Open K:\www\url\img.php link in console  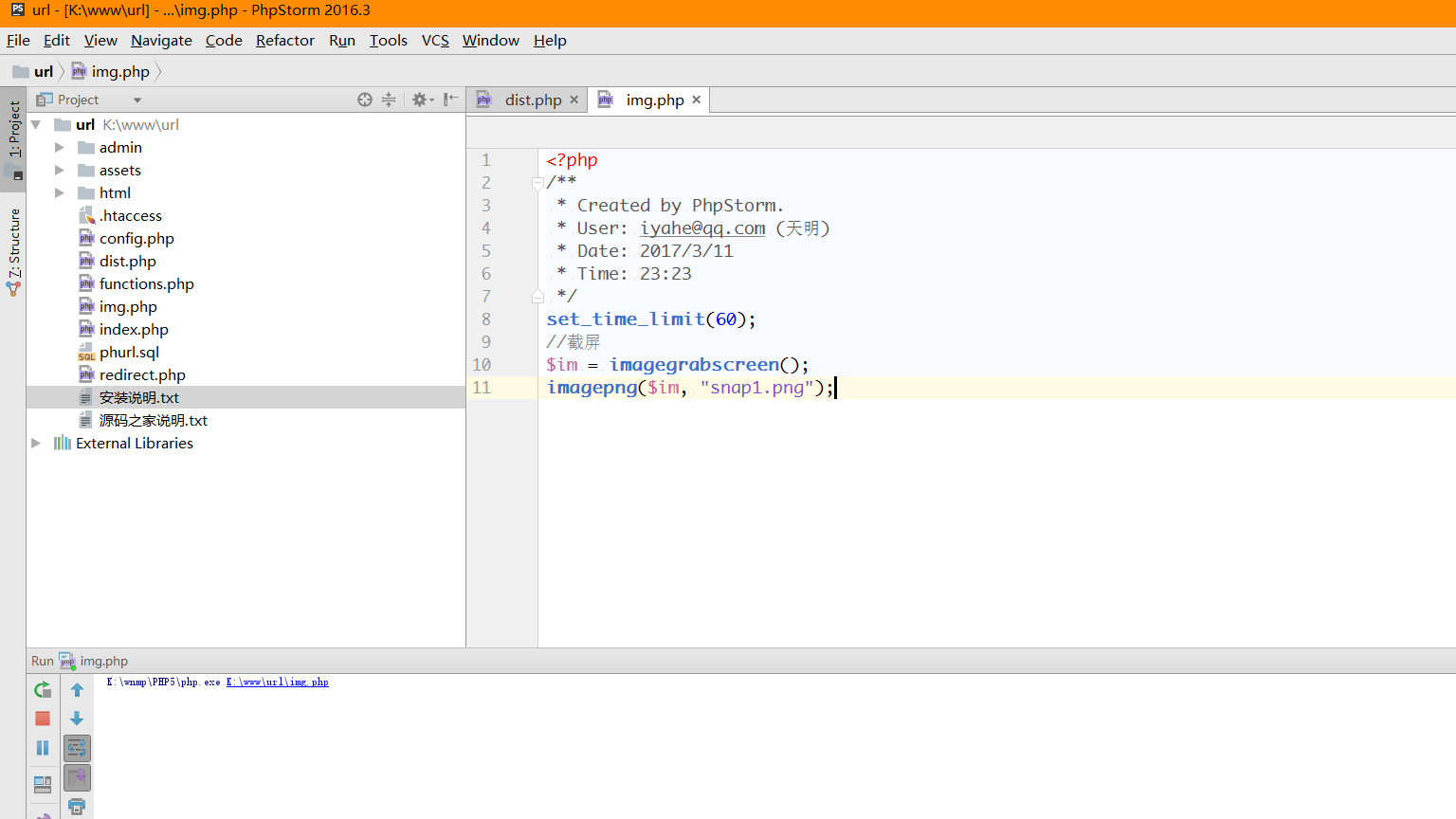point(277,682)
